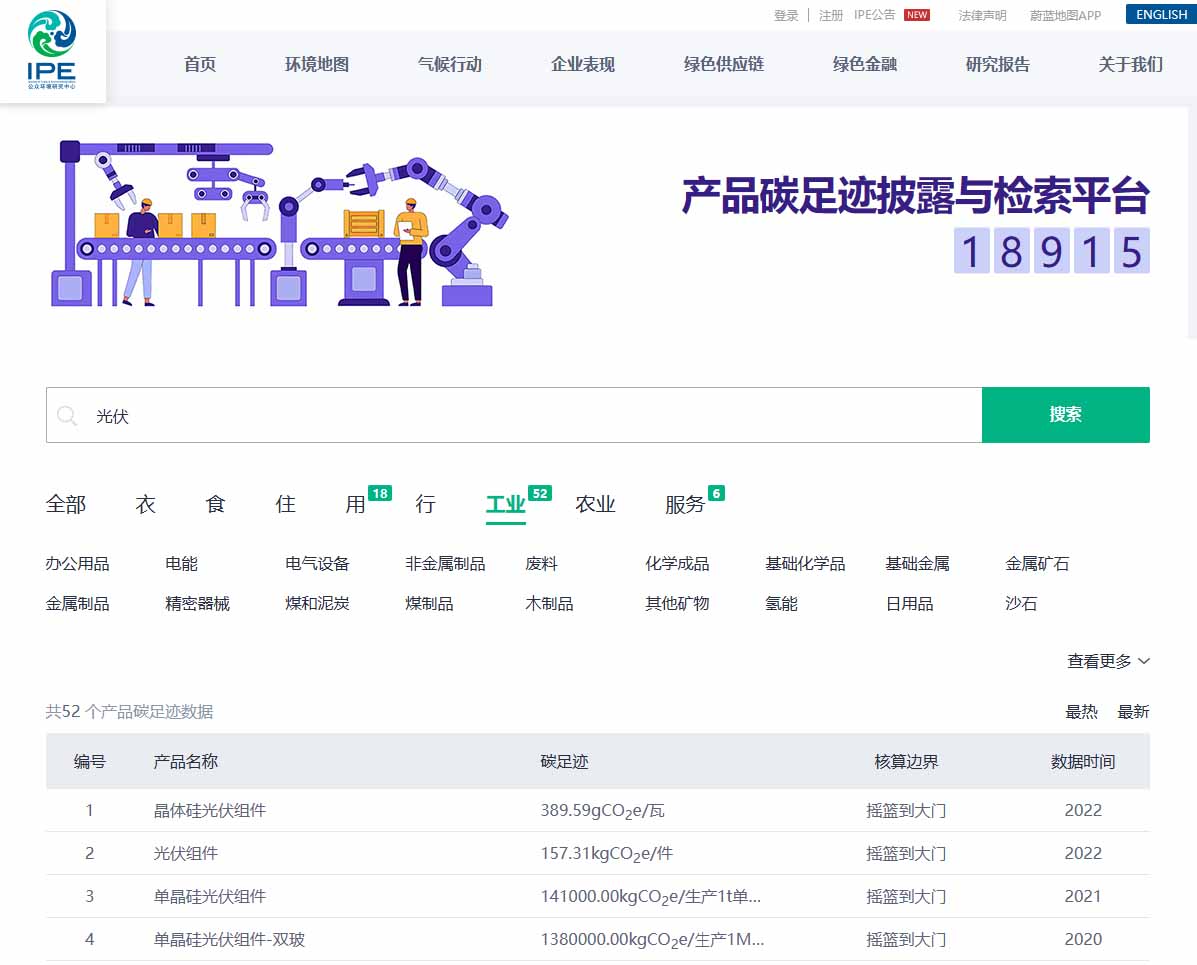
Task: Expand 查看更多 category list
Action: click(1108, 661)
